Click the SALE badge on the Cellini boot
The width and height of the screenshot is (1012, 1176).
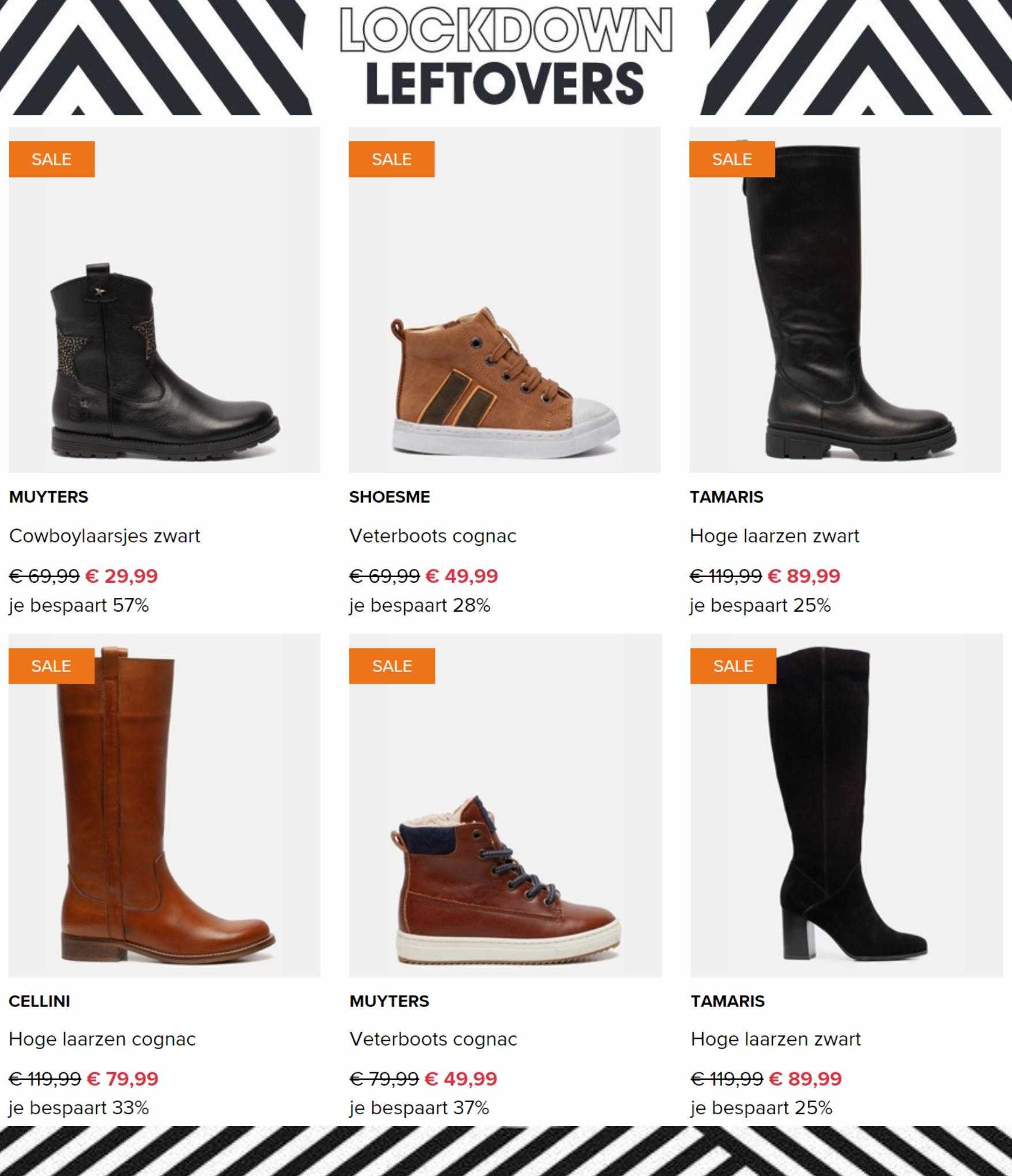51,666
